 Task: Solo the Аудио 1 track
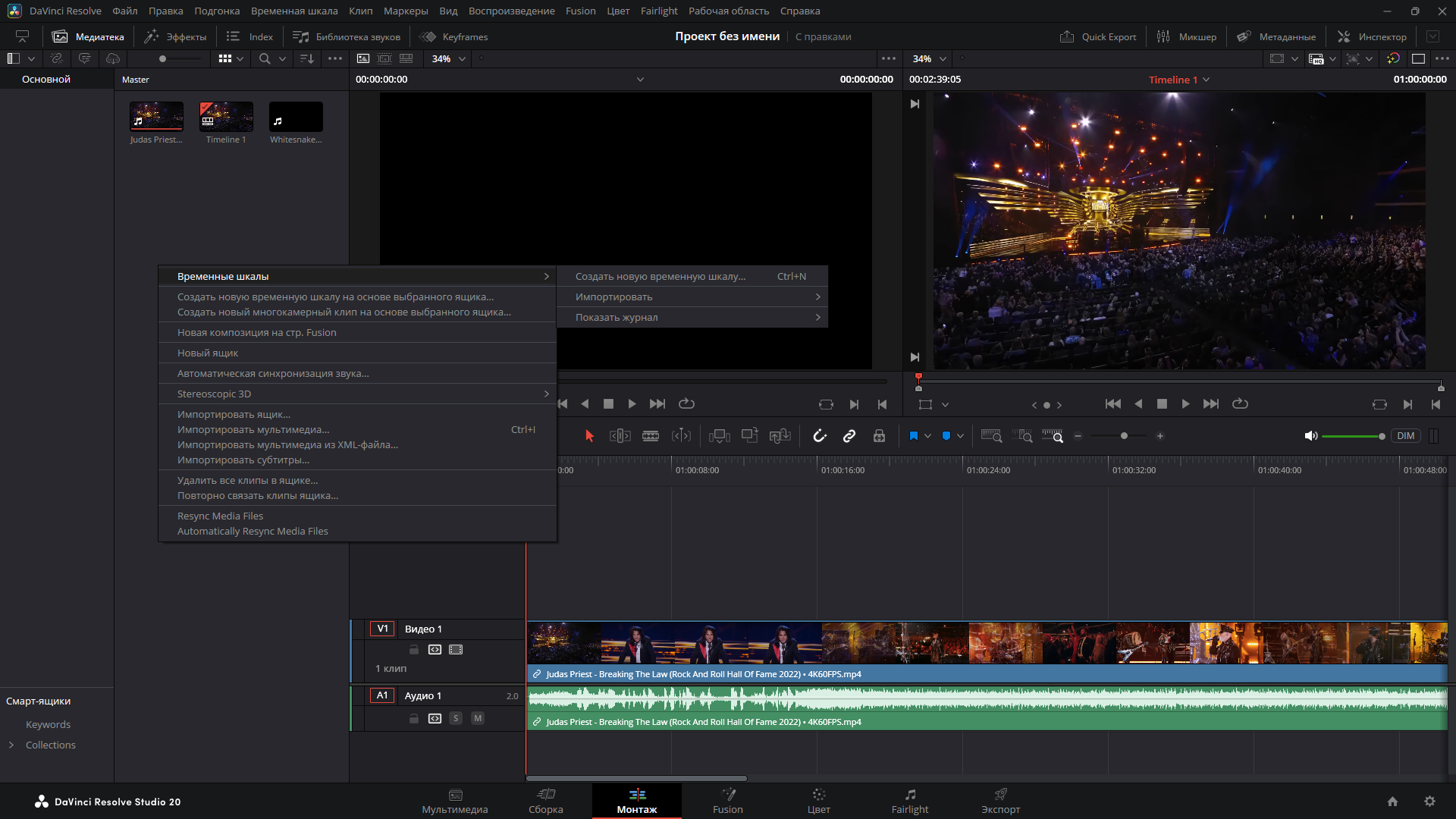coord(456,718)
